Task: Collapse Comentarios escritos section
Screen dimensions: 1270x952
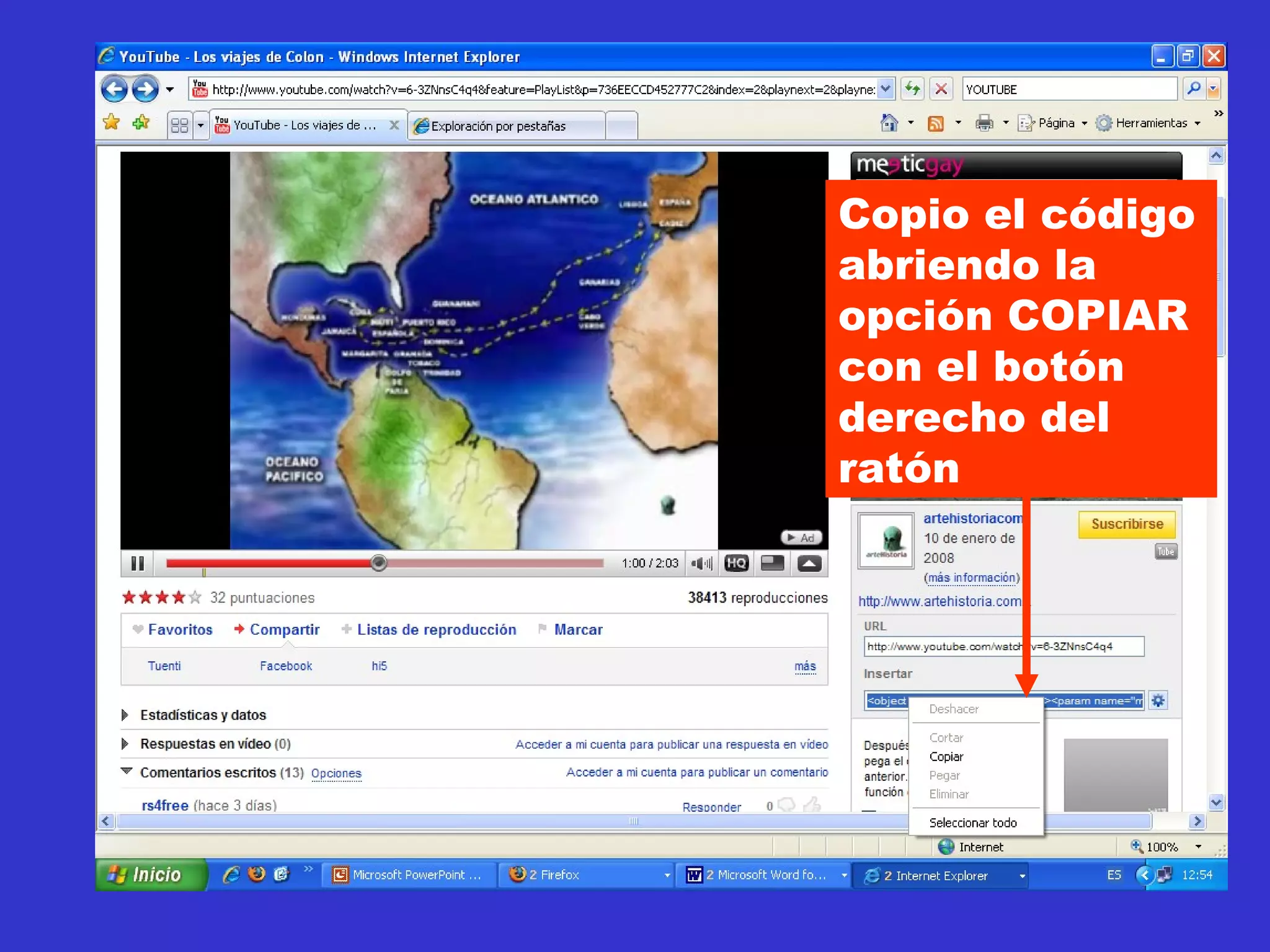Action: click(127, 772)
